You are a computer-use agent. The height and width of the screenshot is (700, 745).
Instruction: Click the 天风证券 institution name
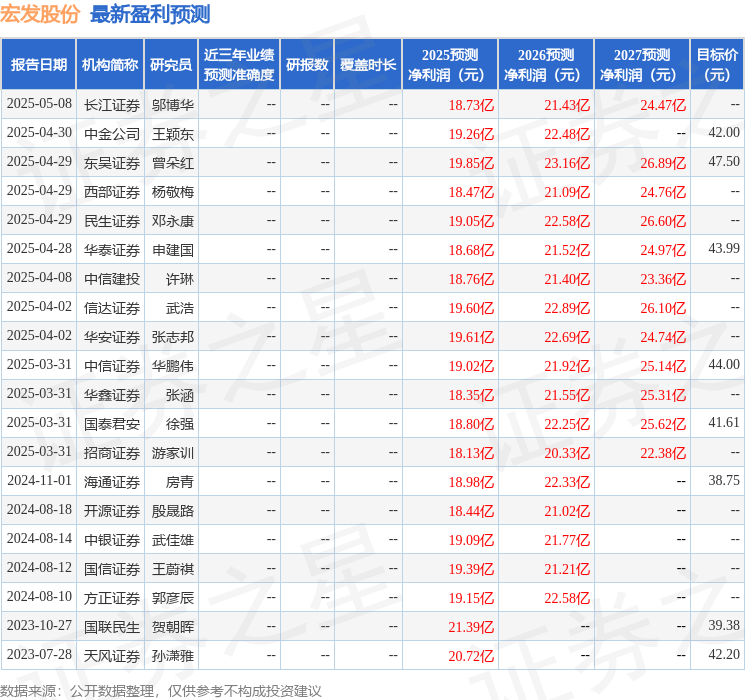coord(110,655)
